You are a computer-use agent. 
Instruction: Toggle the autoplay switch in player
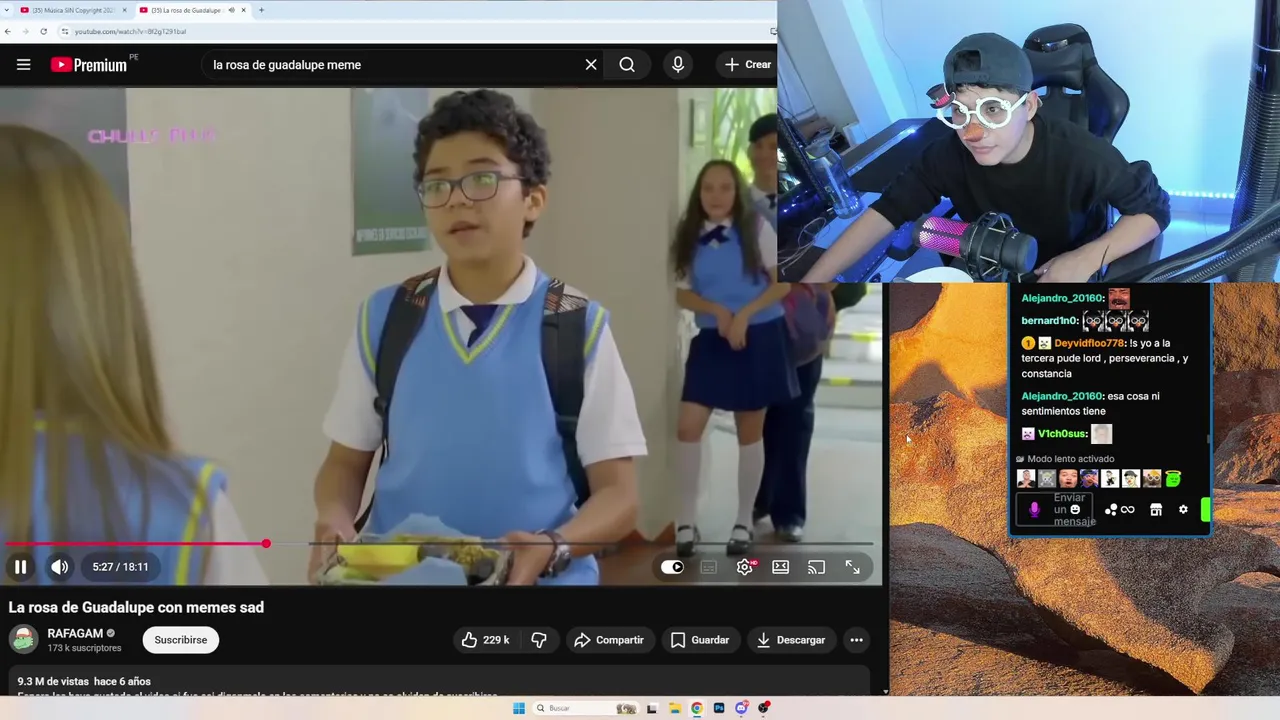click(672, 567)
